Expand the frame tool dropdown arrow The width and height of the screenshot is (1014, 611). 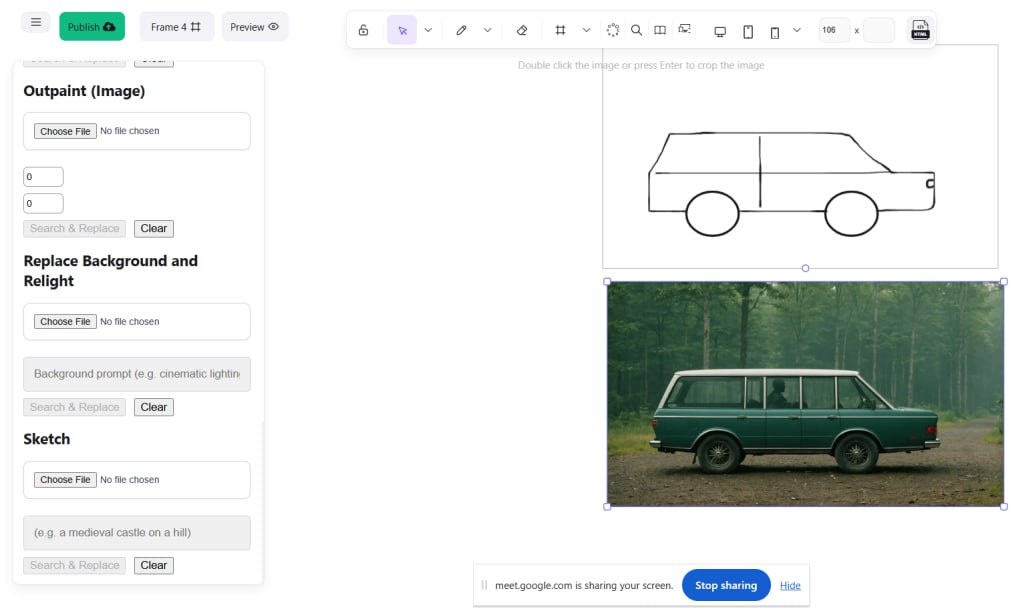click(586, 30)
